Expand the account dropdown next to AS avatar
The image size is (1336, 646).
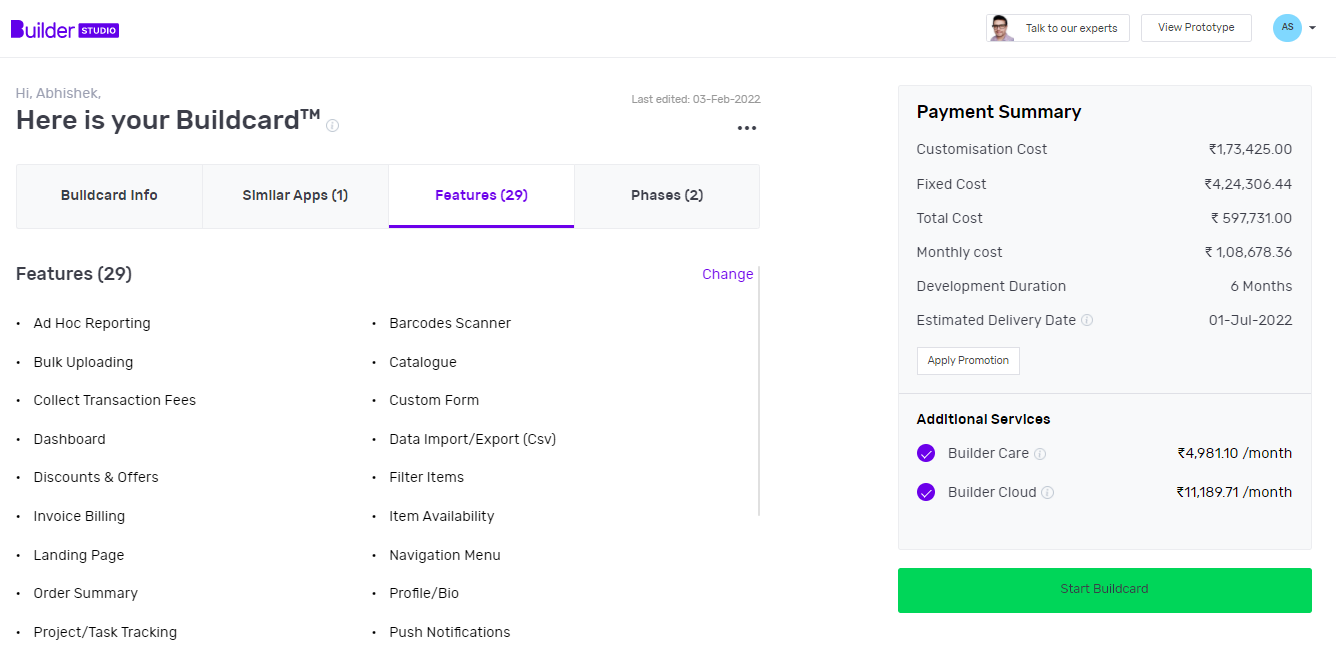tap(1311, 28)
